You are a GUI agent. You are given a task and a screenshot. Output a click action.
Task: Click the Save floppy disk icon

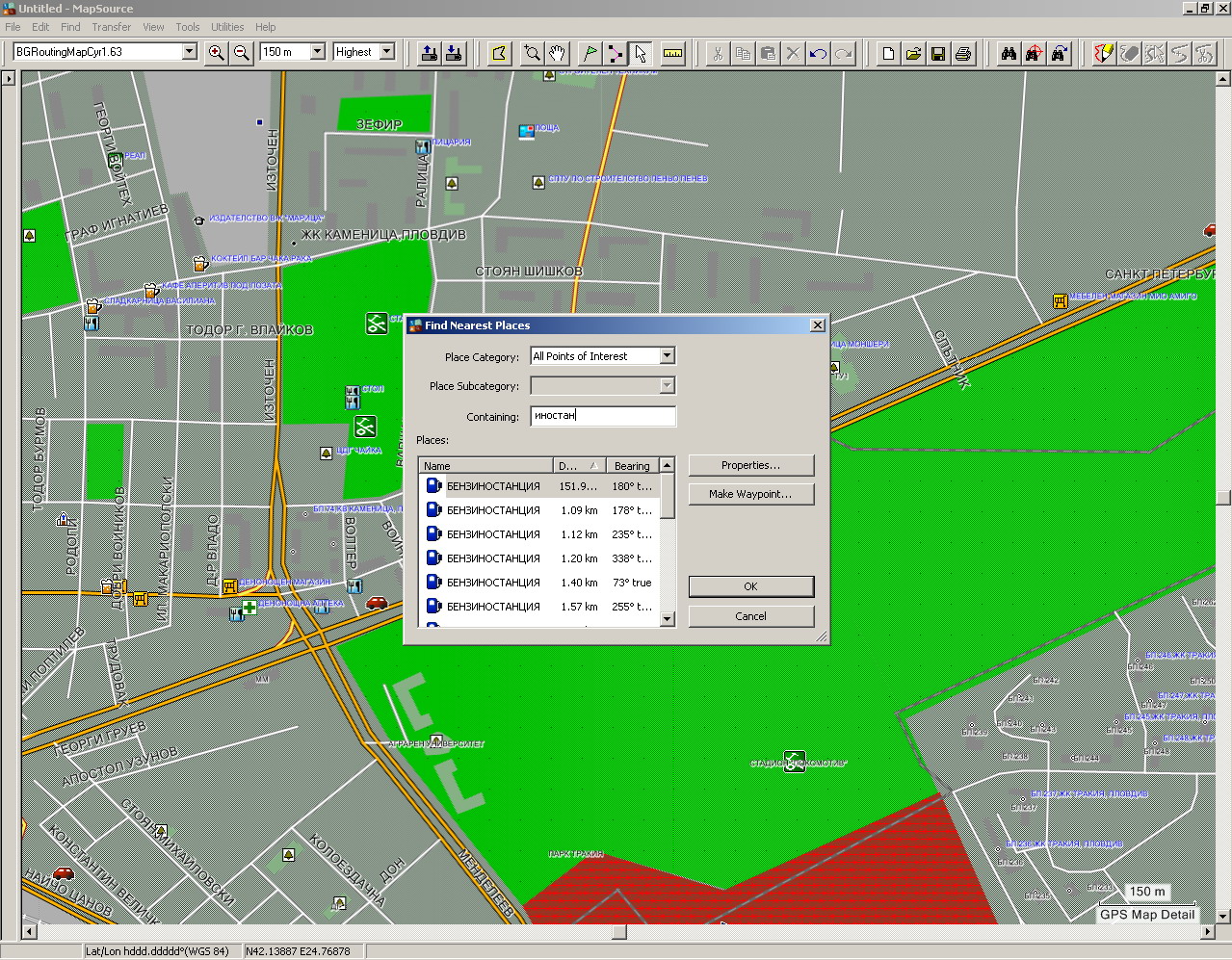point(938,53)
